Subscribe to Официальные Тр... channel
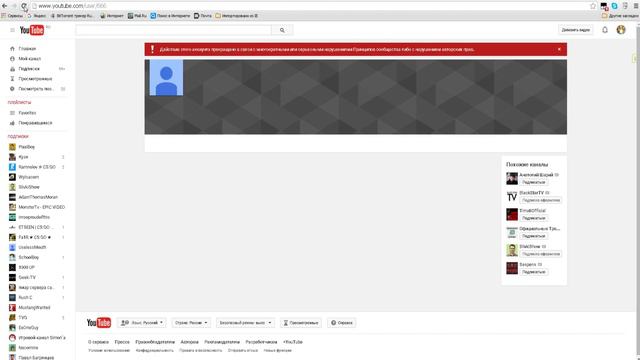This screenshot has height=360, width=640. [x=534, y=236]
